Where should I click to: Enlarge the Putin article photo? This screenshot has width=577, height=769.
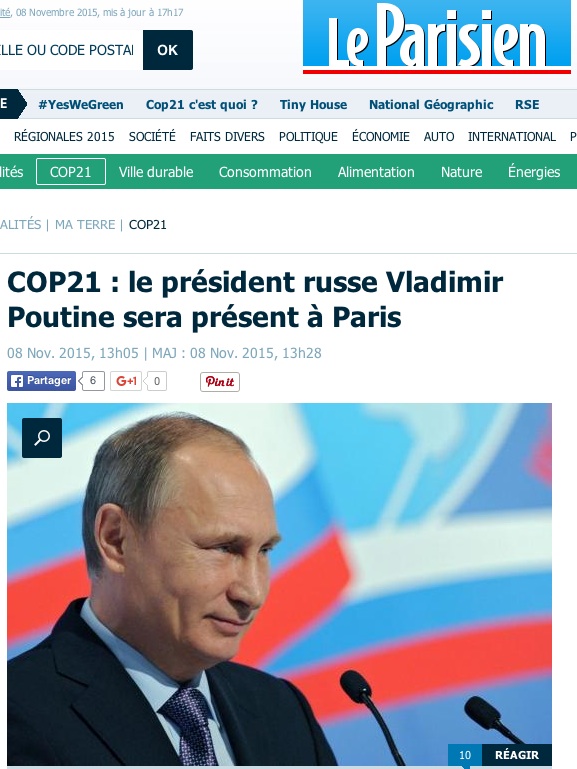(x=279, y=584)
